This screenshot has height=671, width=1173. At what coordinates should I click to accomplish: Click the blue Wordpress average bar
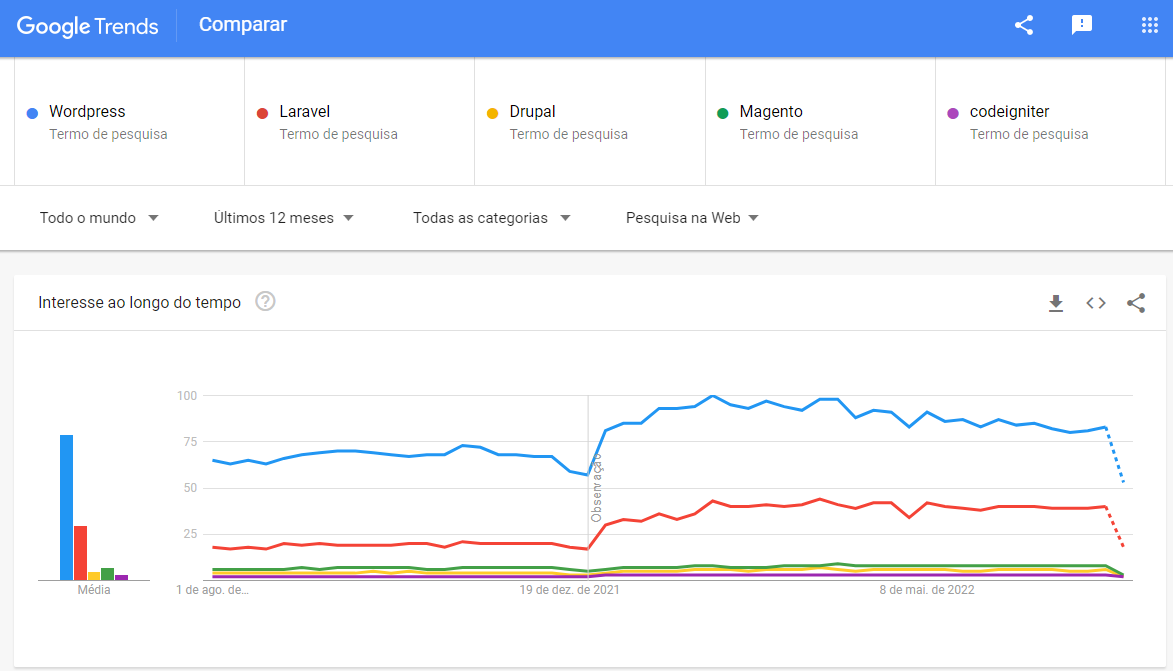coord(66,507)
